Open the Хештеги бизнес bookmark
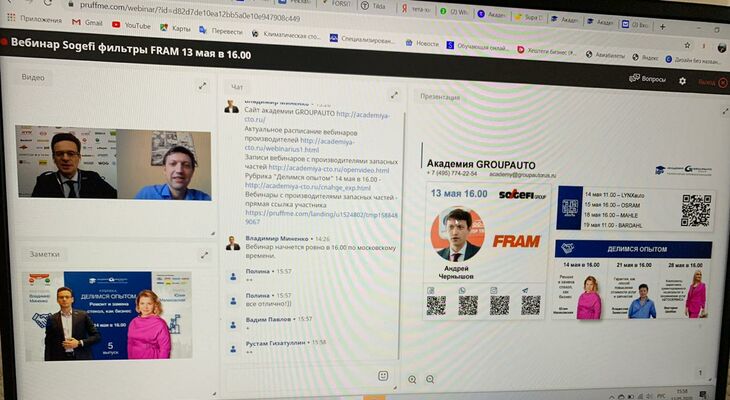The height and width of the screenshot is (400, 730). click(548, 51)
